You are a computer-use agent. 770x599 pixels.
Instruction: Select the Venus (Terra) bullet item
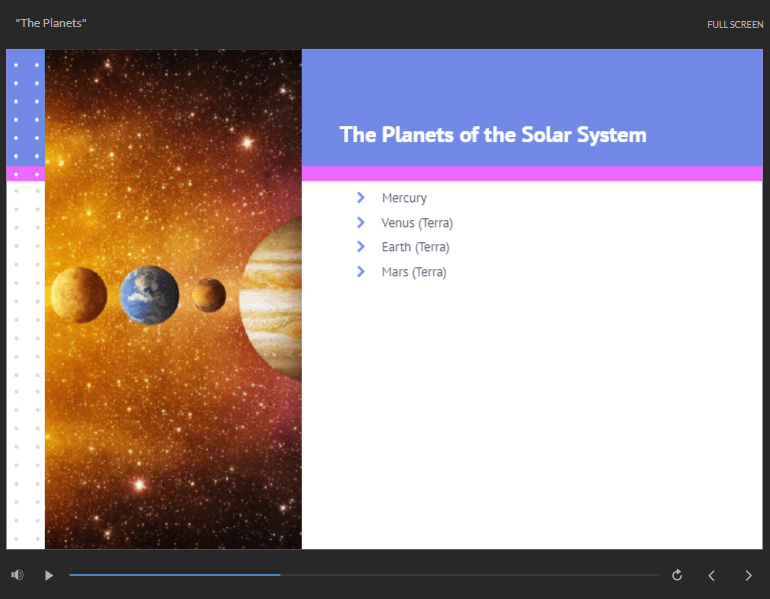coord(417,223)
